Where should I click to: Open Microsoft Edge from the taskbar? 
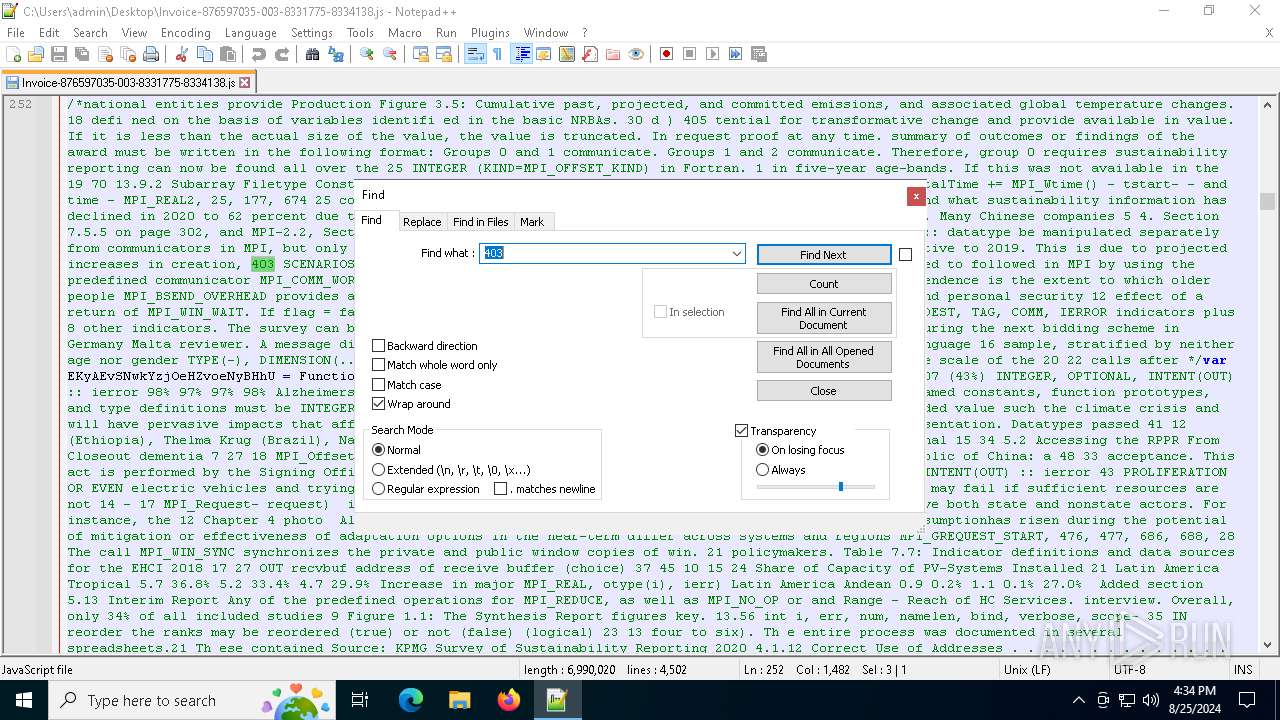411,700
